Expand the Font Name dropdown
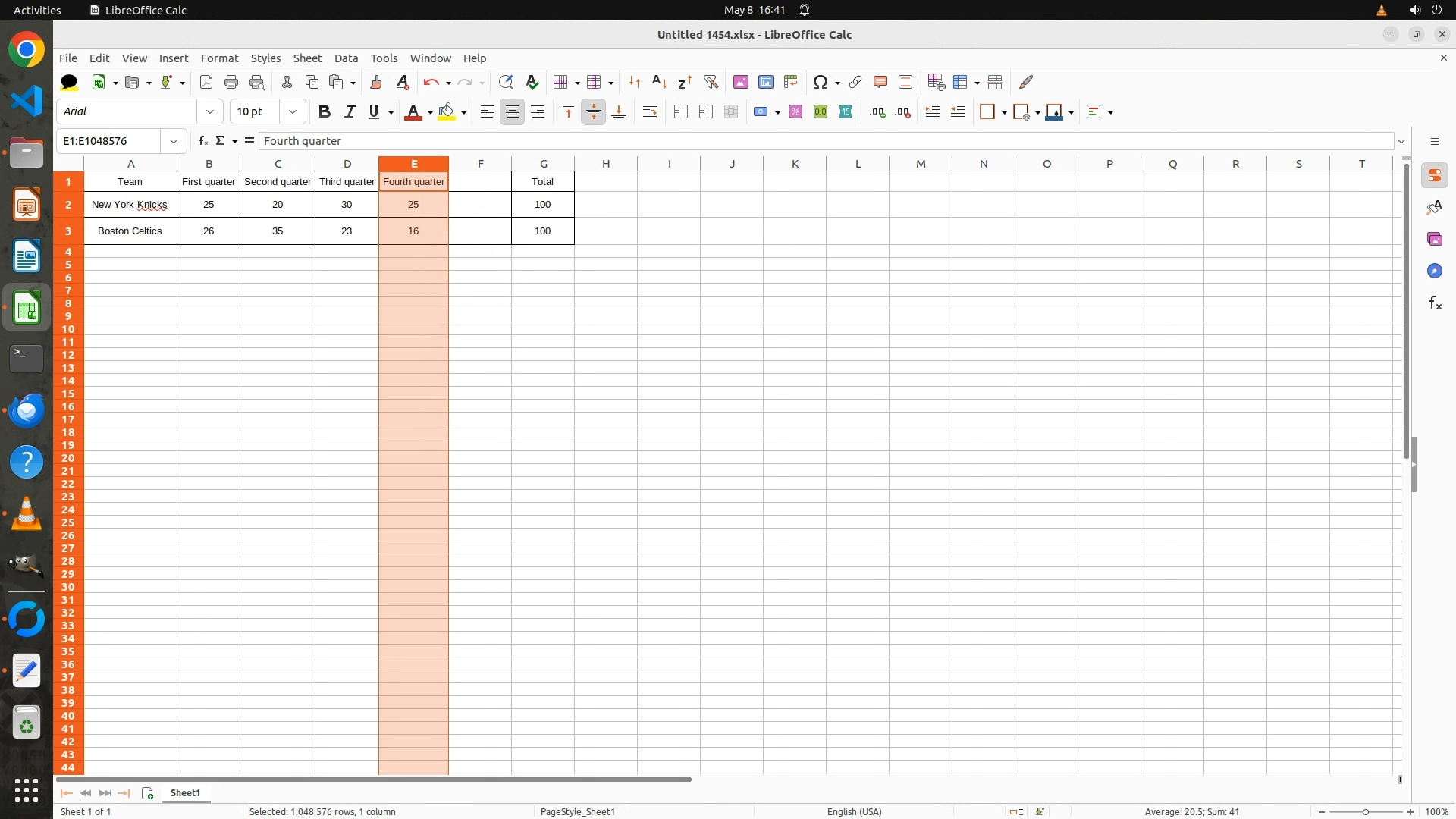 tap(210, 111)
